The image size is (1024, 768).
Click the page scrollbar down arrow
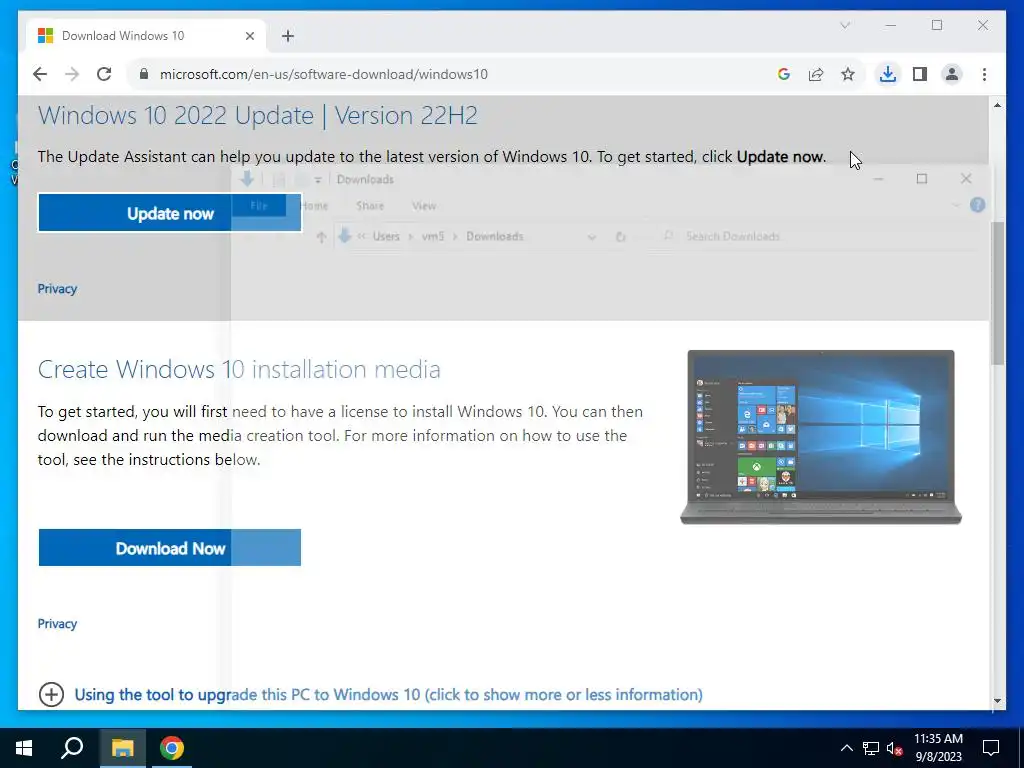click(997, 701)
